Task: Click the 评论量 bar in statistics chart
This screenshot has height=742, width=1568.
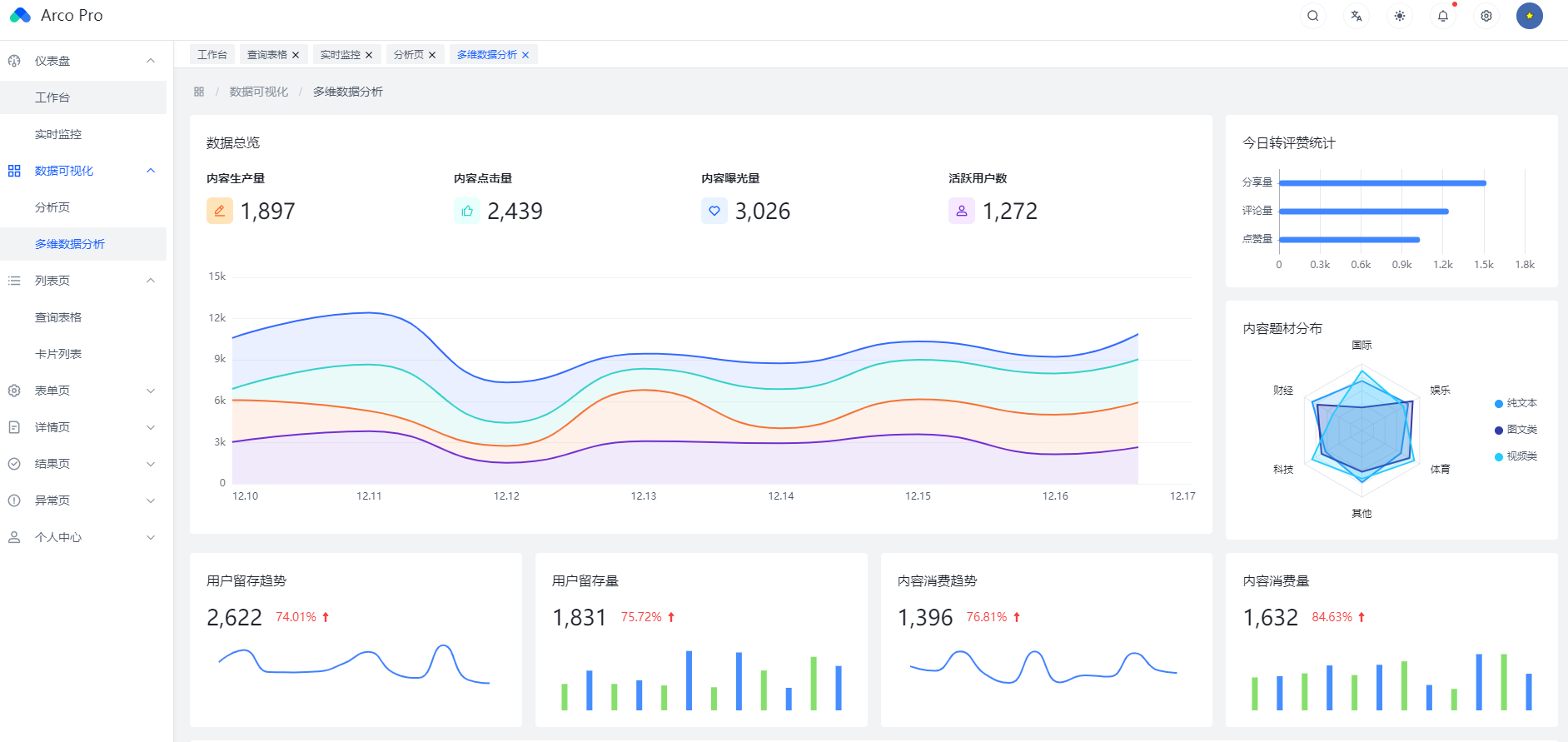Action: (1364, 212)
